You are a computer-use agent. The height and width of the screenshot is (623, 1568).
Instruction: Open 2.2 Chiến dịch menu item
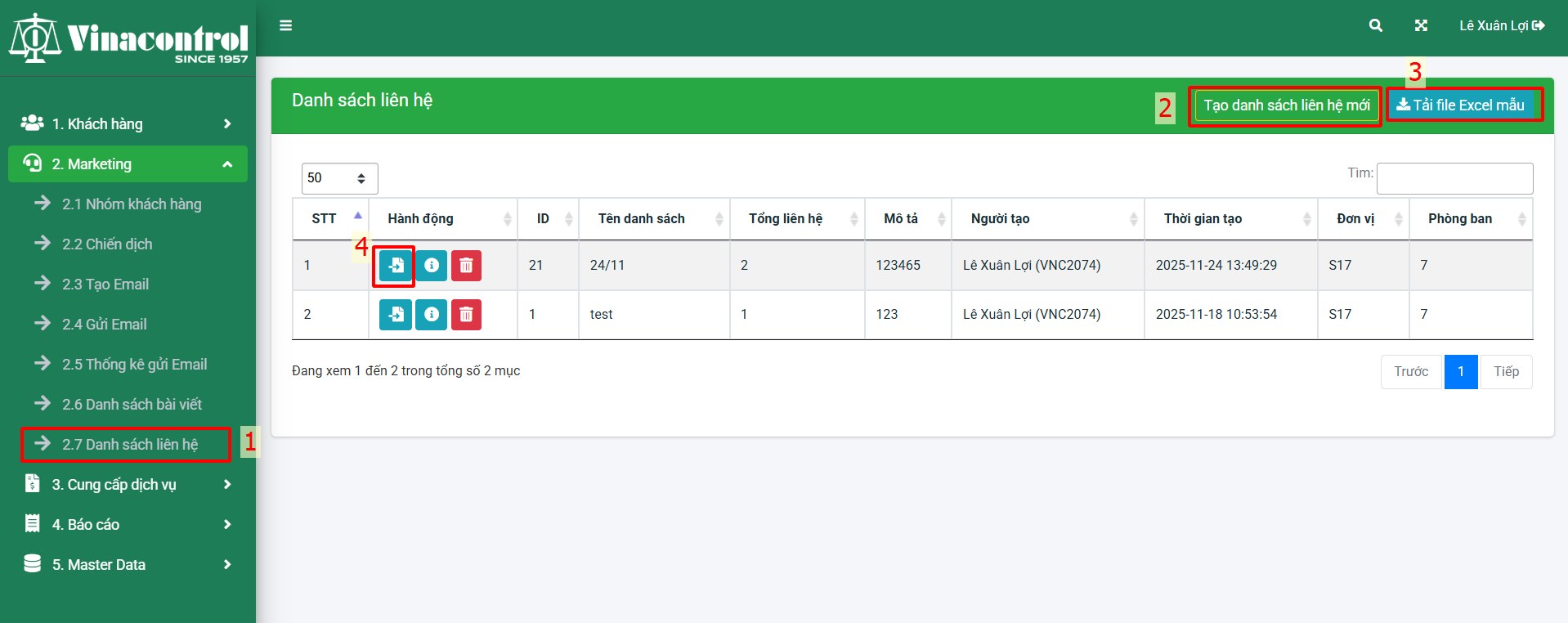(107, 244)
